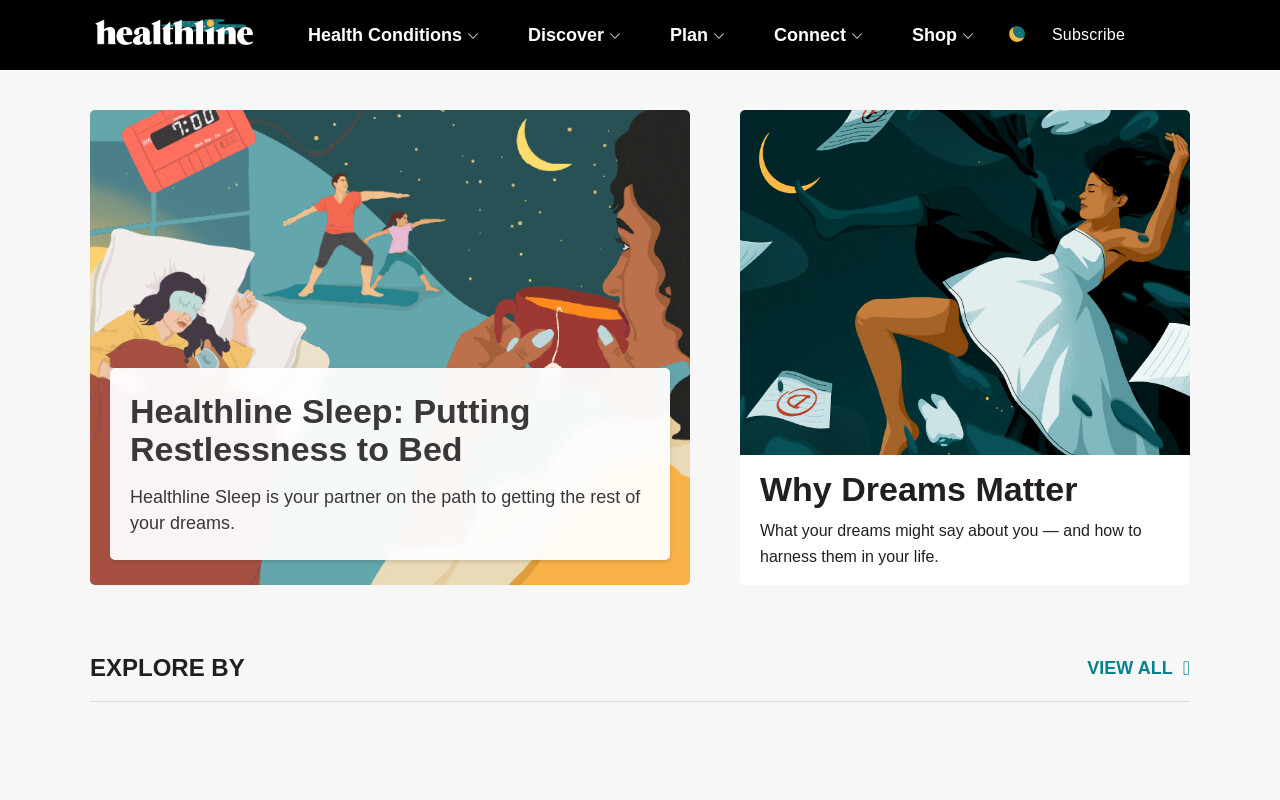Click the Subscribe link
Screen dimensions: 1280x800
[1088, 35]
